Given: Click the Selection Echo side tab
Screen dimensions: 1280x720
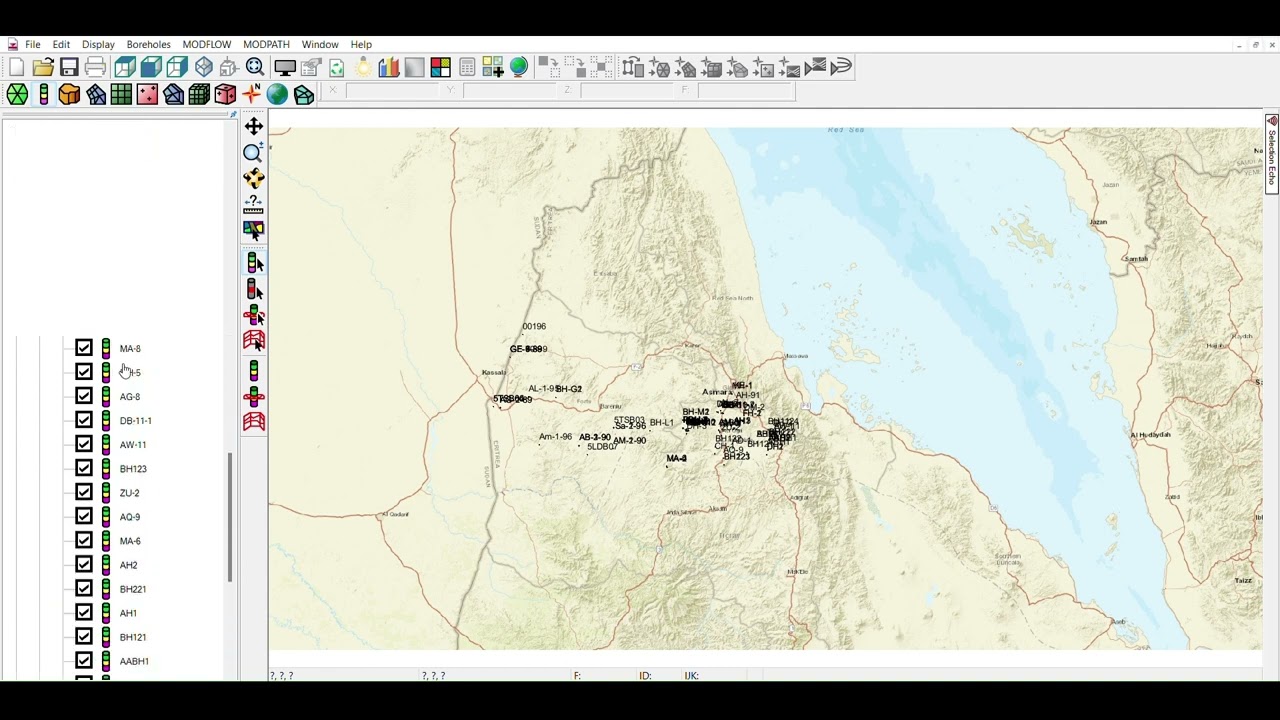Looking at the screenshot, I should [1272, 154].
